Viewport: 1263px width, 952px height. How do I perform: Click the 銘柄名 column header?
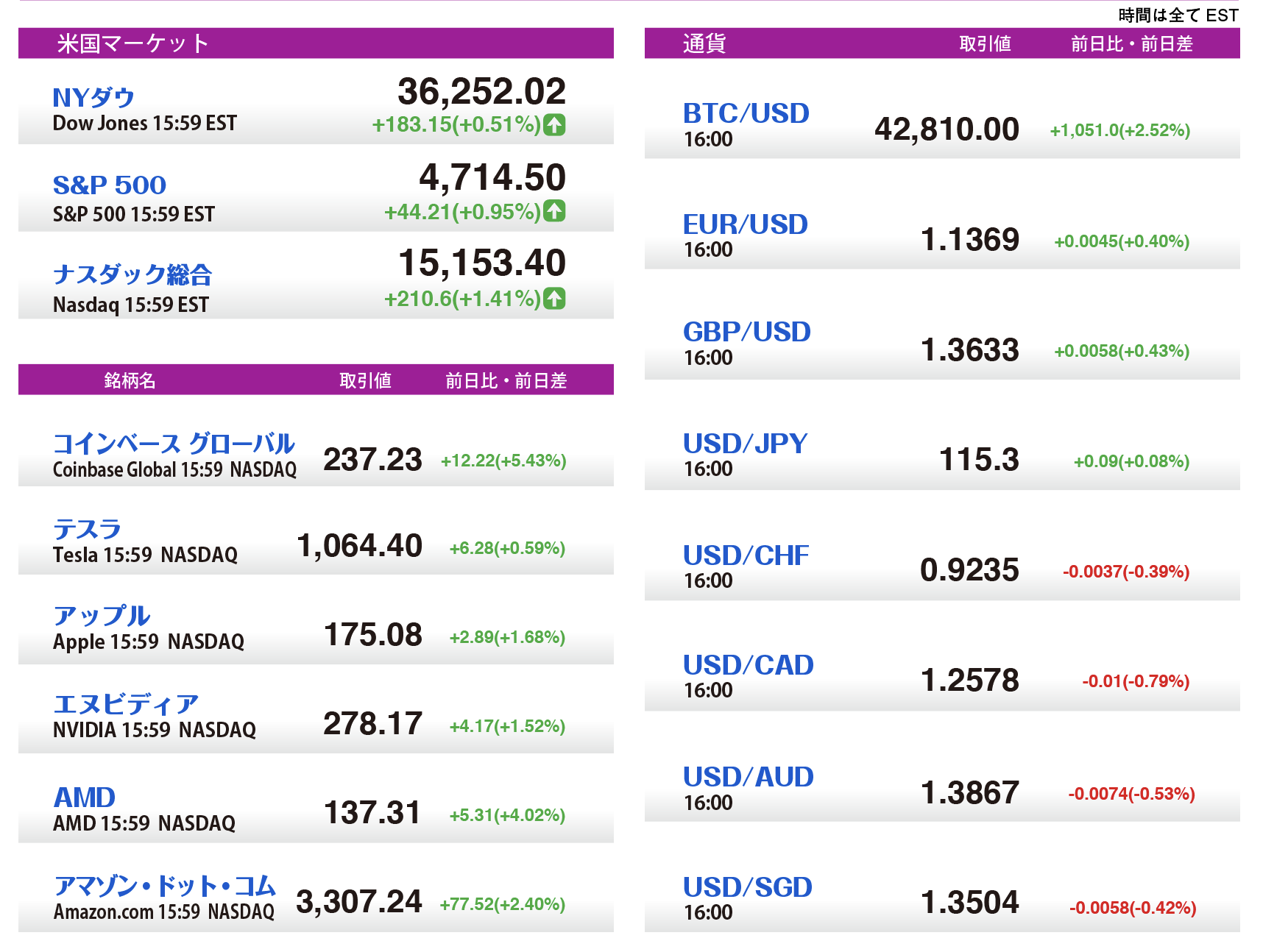point(130,380)
